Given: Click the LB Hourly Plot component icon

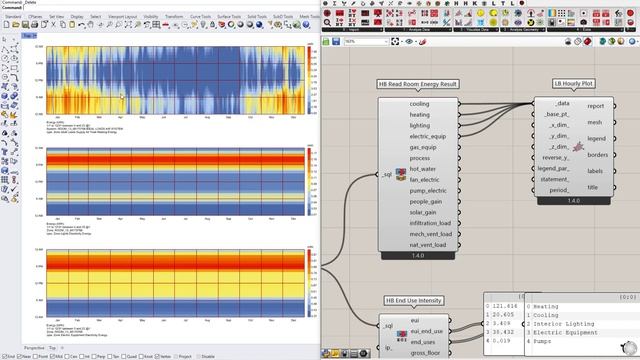Looking at the screenshot, I should pos(578,147).
